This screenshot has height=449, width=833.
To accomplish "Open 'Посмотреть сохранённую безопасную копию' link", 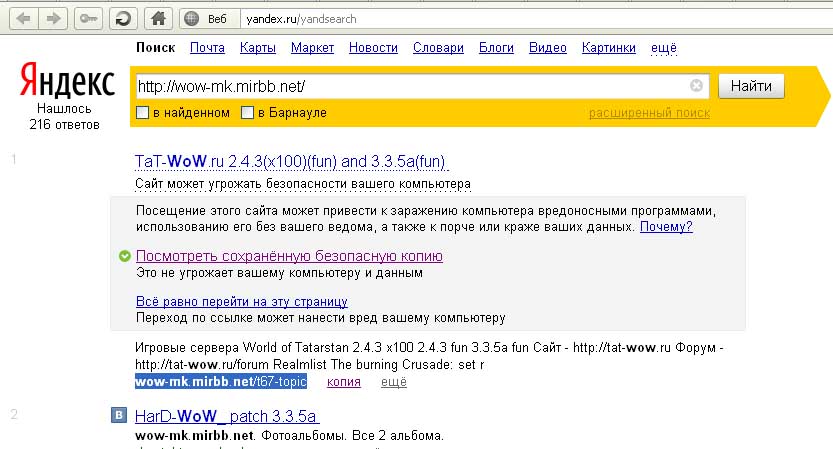I will [289, 256].
